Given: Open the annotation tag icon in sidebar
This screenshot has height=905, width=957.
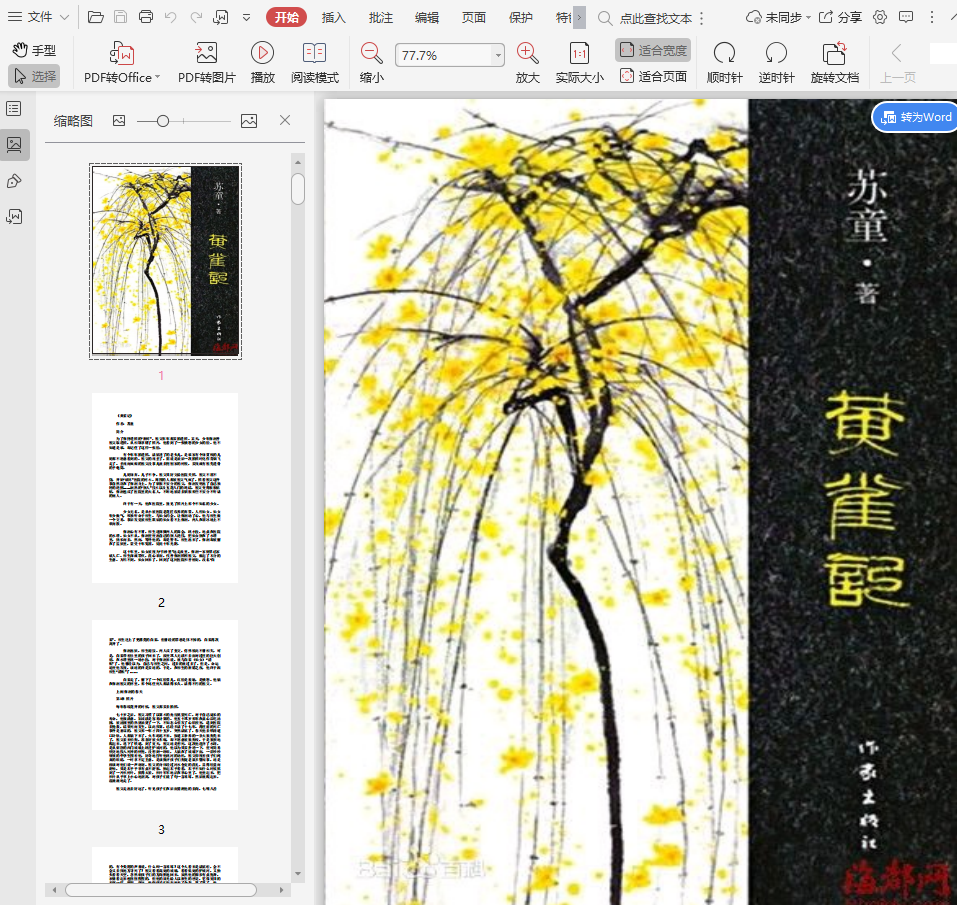Looking at the screenshot, I should pos(13,181).
